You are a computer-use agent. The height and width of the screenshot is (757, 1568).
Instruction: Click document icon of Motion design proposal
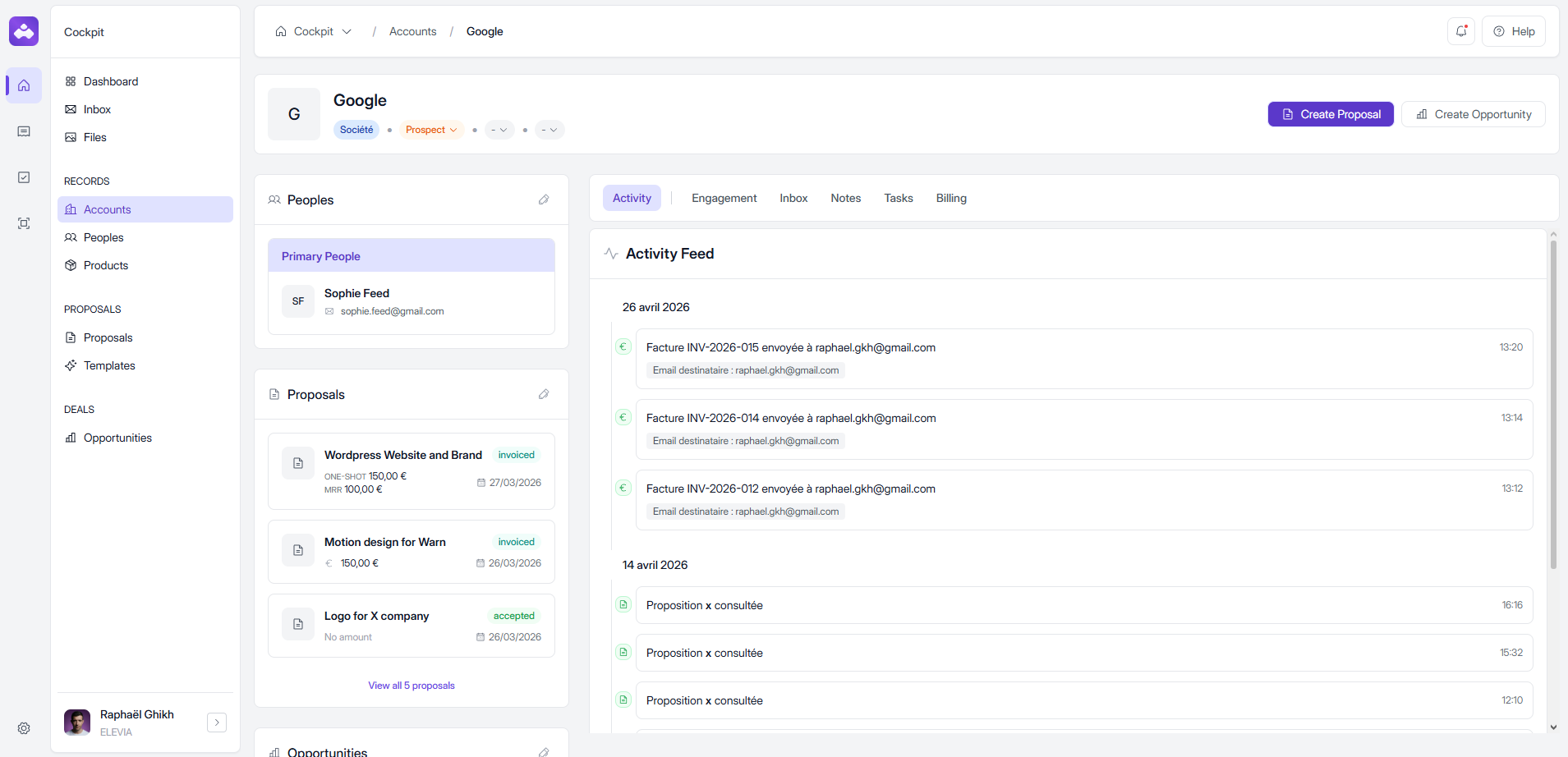[x=298, y=550]
